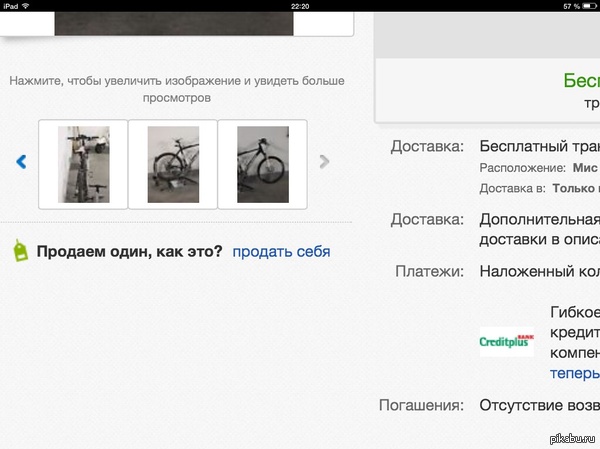Click the "Бесплатный" shipping description
The image size is (600, 449).
pyautogui.click(x=538, y=146)
